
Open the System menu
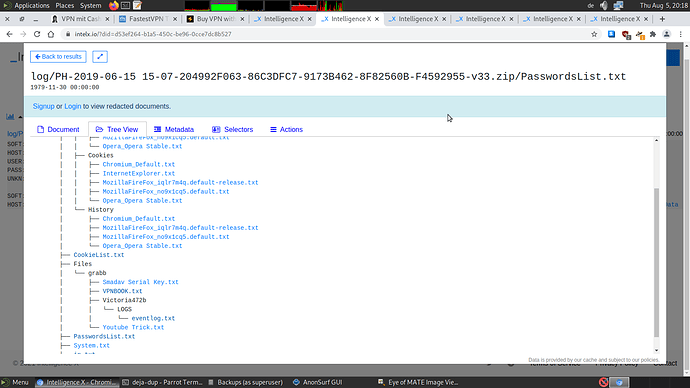(90, 5)
